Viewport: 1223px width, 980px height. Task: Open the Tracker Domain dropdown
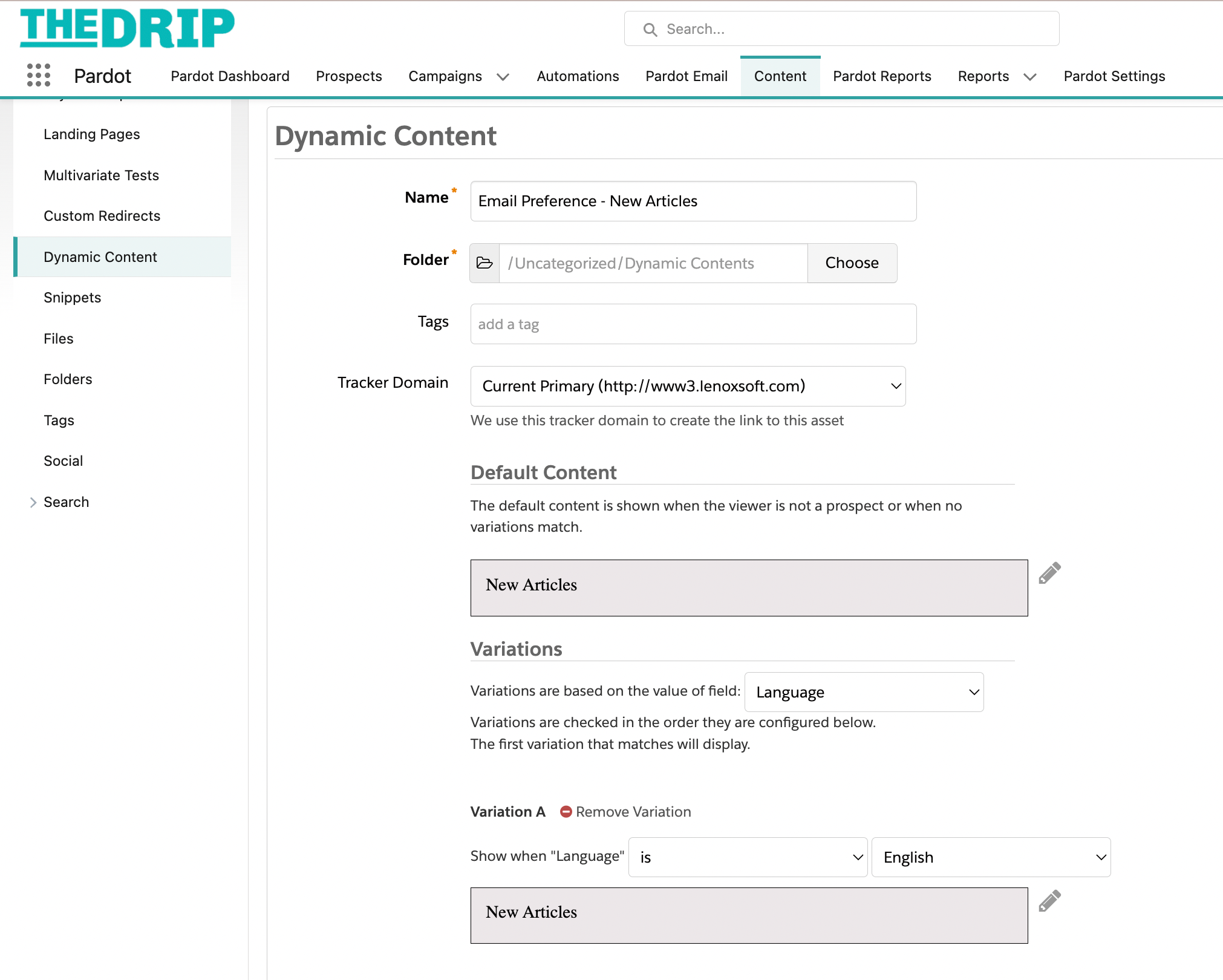[688, 386]
